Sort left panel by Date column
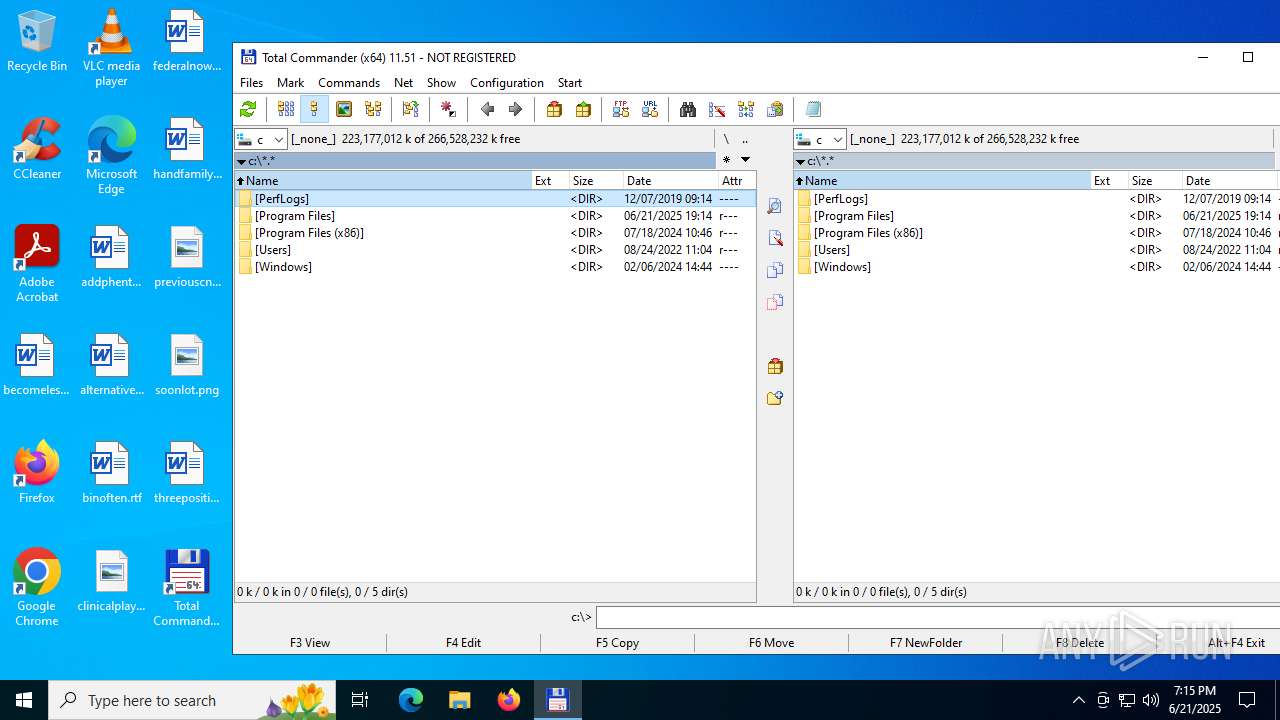The image size is (1280, 720). (670, 181)
